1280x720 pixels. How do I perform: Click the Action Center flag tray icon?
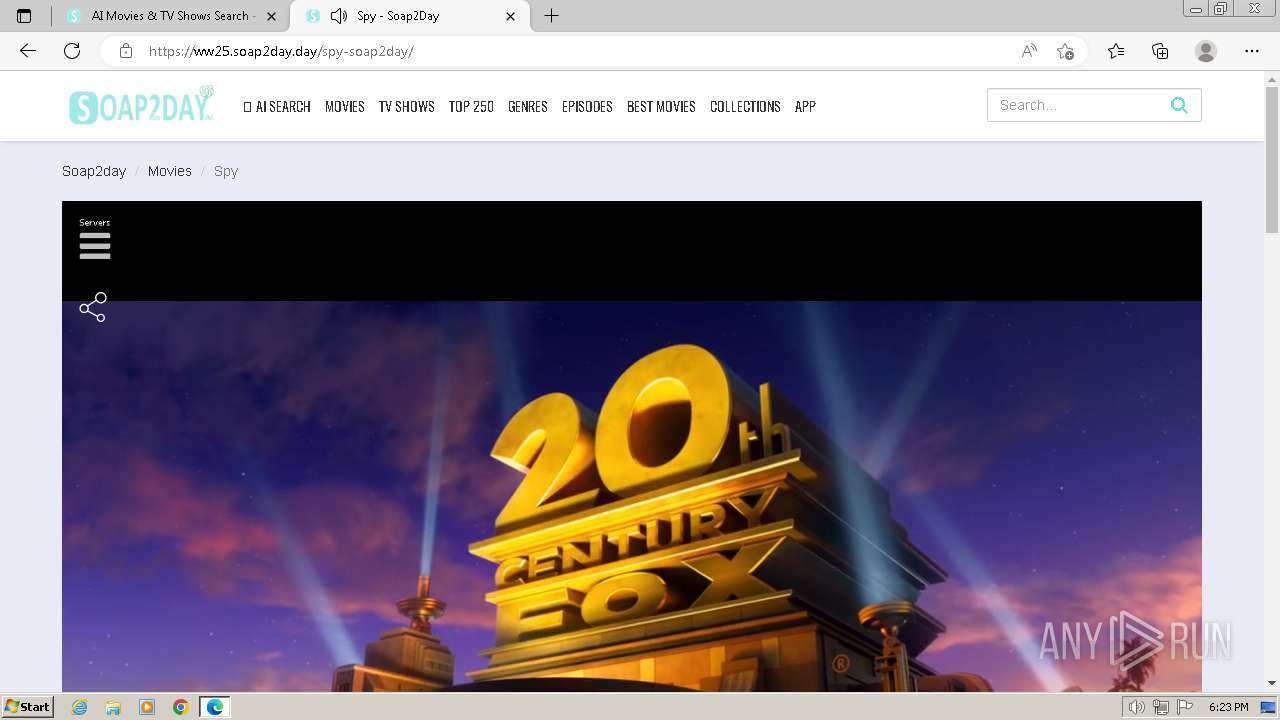click(x=1184, y=707)
